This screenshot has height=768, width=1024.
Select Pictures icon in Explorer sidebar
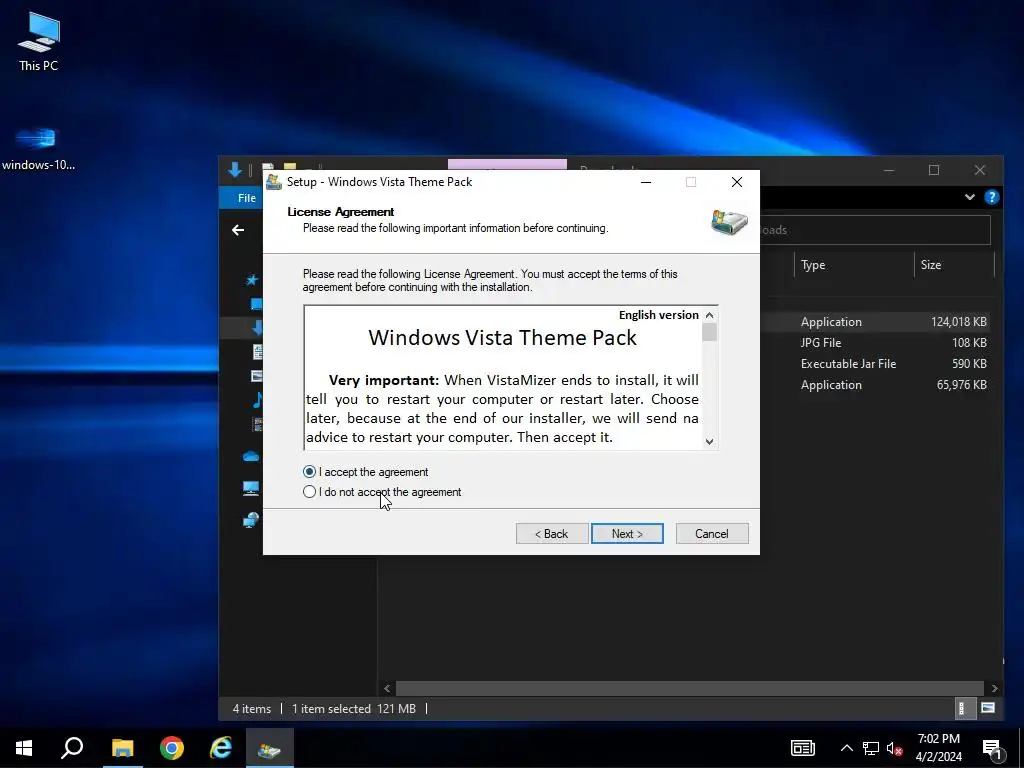[257, 376]
